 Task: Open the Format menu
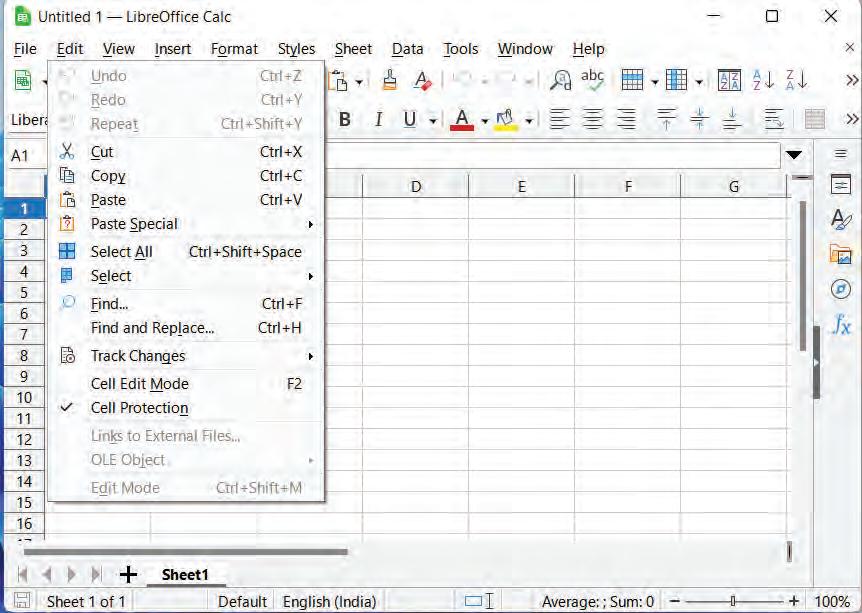pyautogui.click(x=234, y=49)
